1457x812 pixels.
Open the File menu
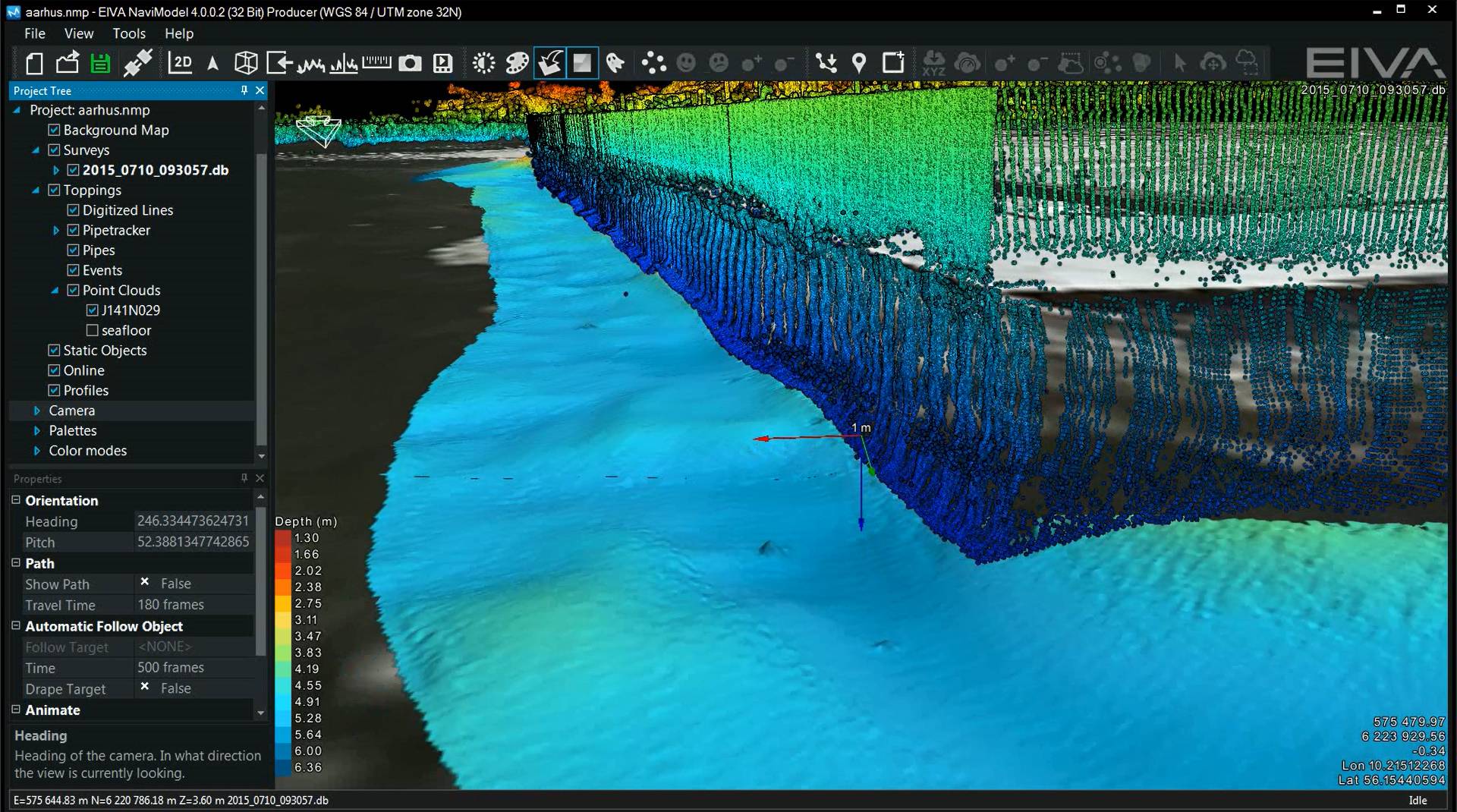34,33
